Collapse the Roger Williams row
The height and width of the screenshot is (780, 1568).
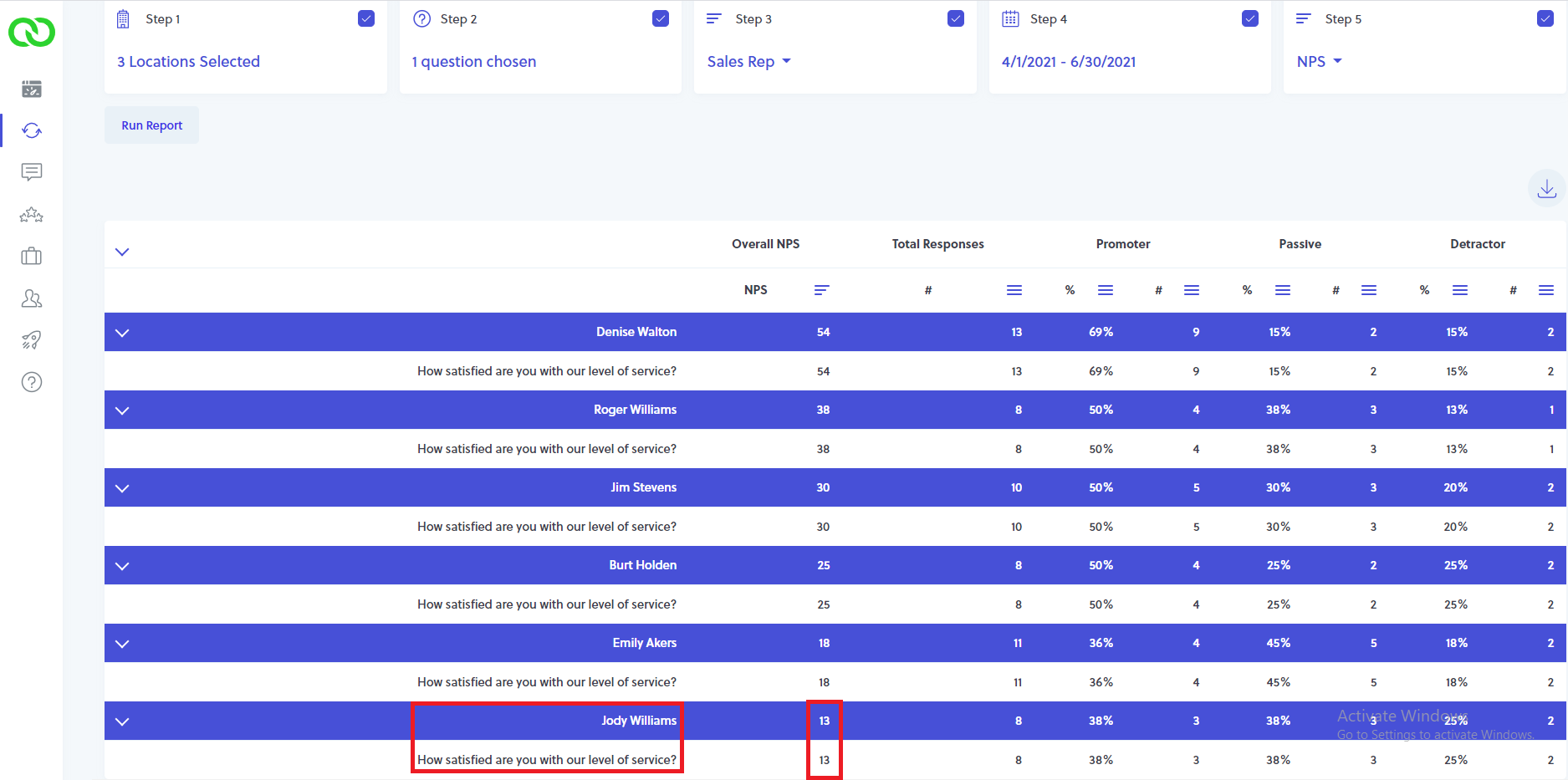point(122,410)
